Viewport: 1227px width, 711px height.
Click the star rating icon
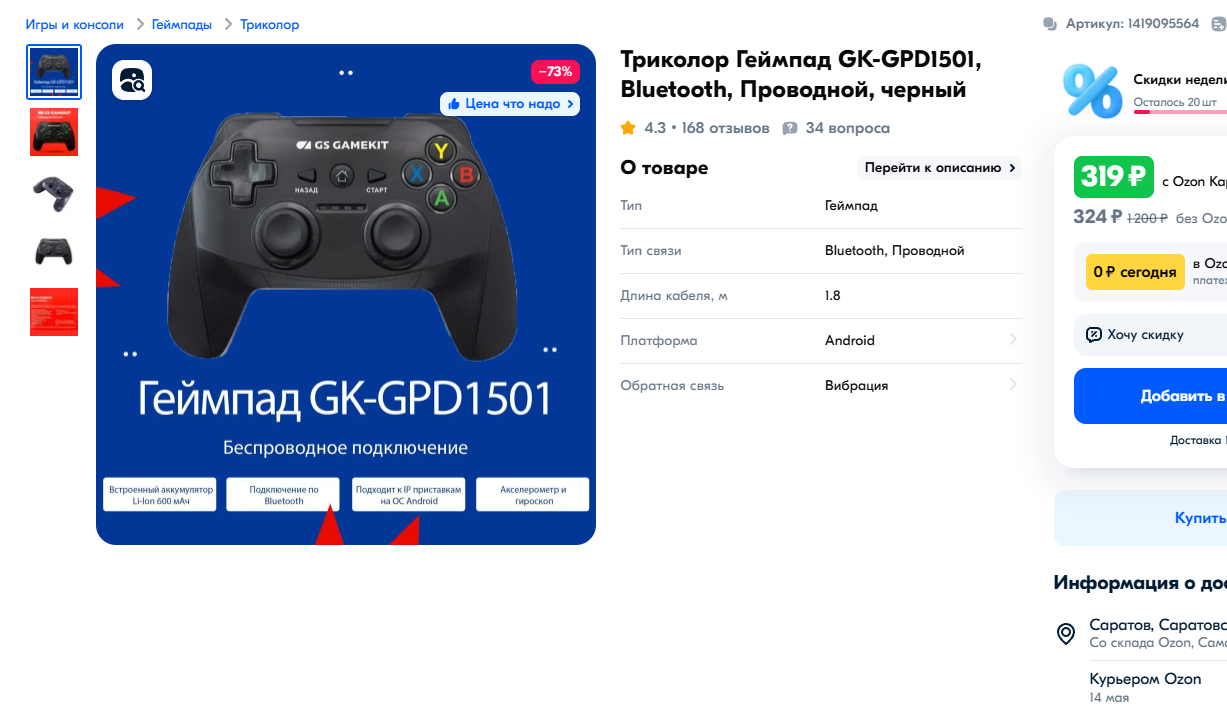pyautogui.click(x=628, y=128)
